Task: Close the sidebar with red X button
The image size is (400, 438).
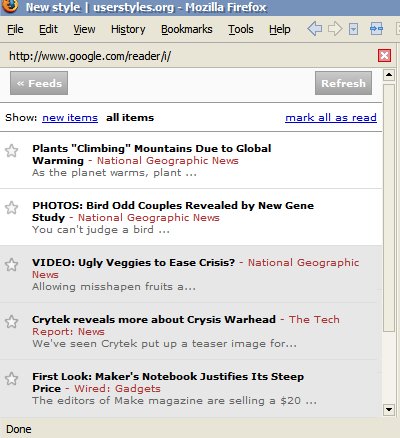Action: coord(384,55)
